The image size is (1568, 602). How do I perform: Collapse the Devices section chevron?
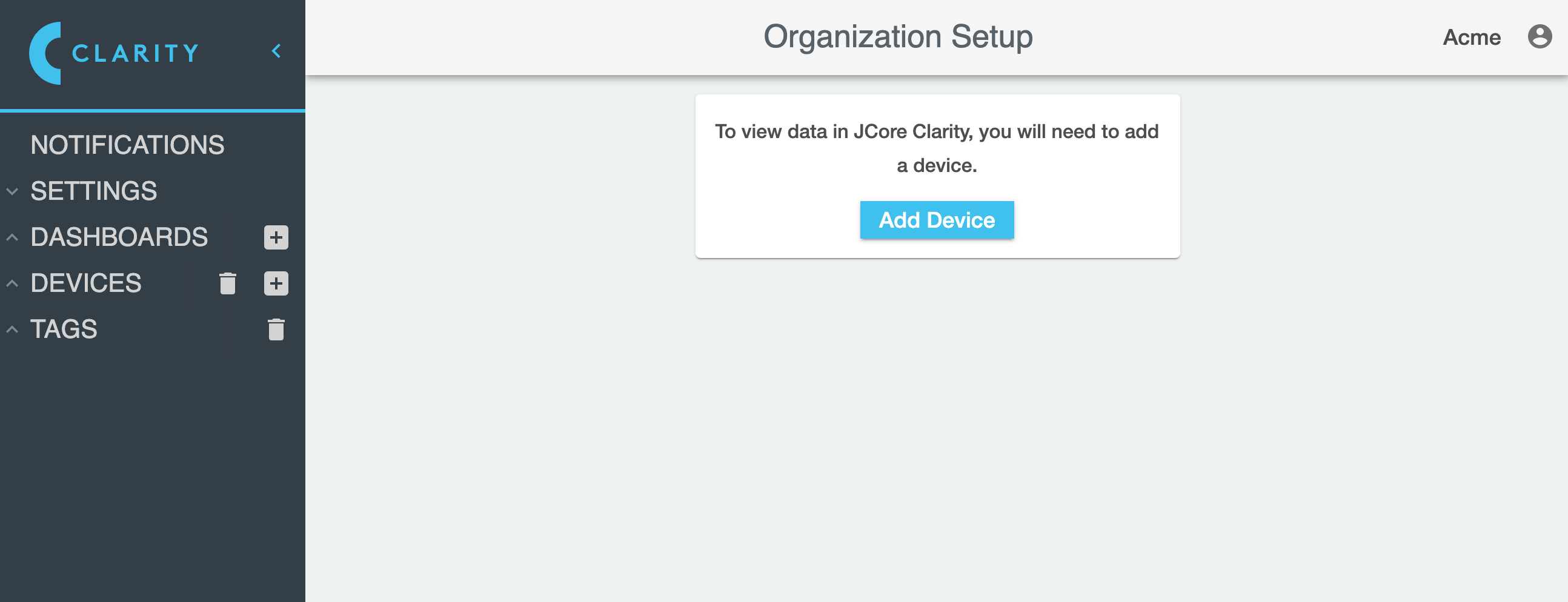point(12,283)
